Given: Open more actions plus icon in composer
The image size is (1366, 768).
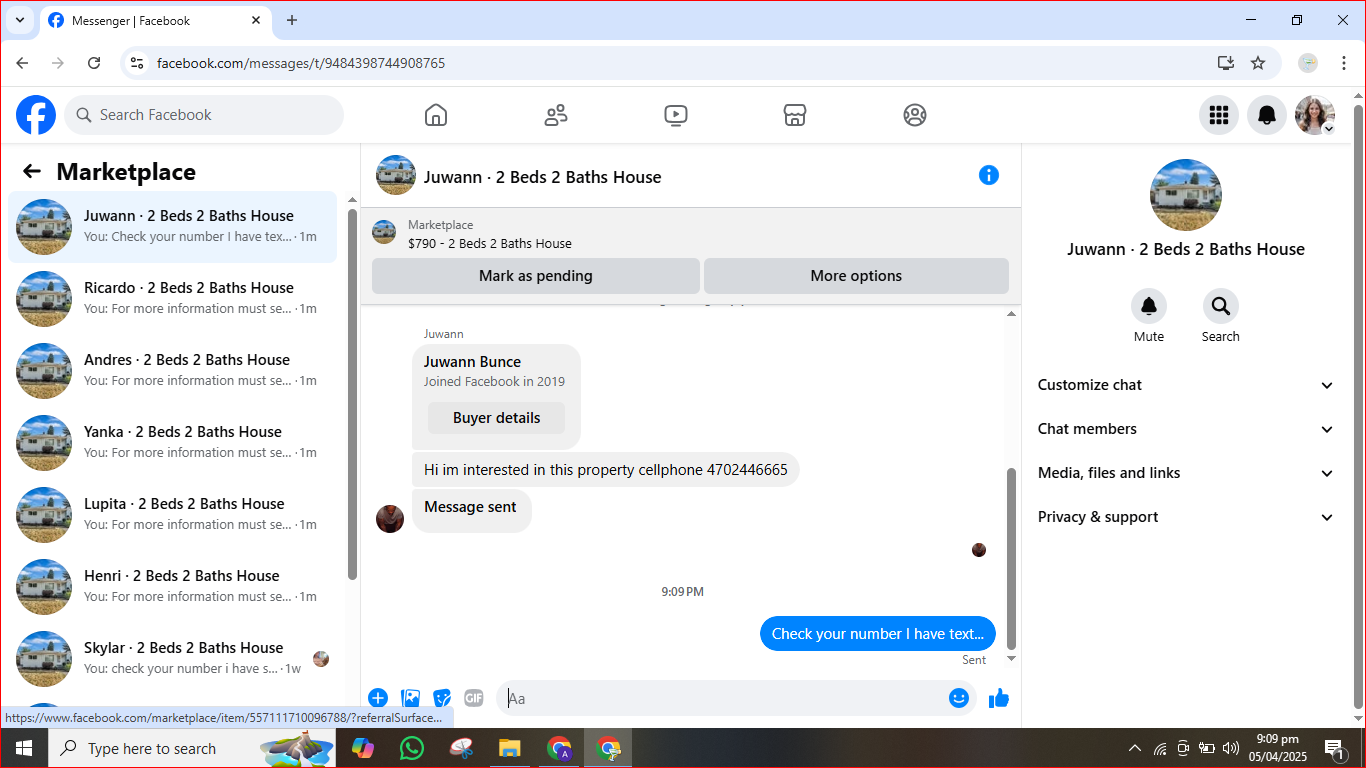Looking at the screenshot, I should [378, 698].
